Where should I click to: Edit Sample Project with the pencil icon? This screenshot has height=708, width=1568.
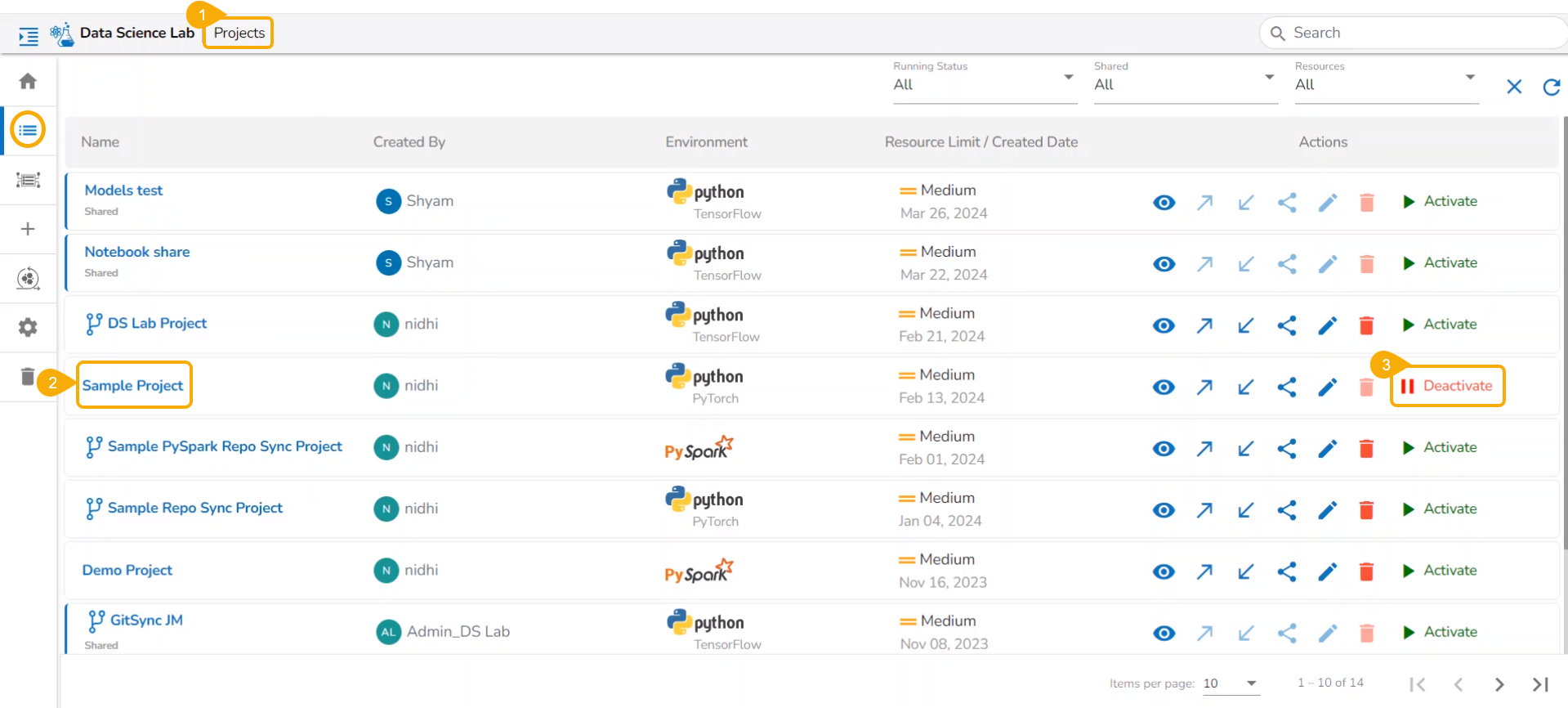1328,387
